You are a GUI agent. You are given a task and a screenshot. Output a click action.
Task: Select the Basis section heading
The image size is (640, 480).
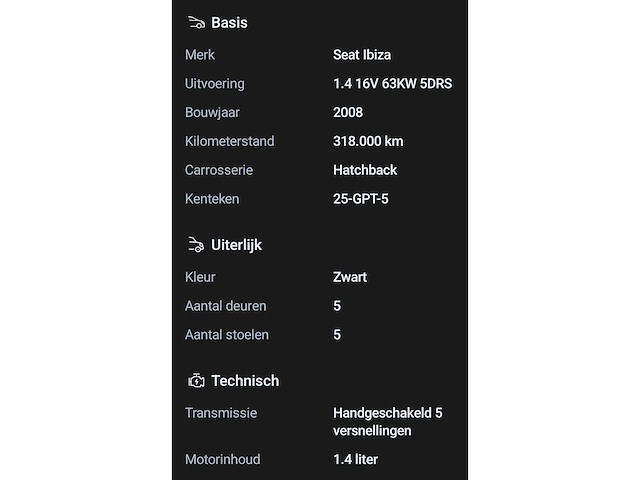(229, 22)
